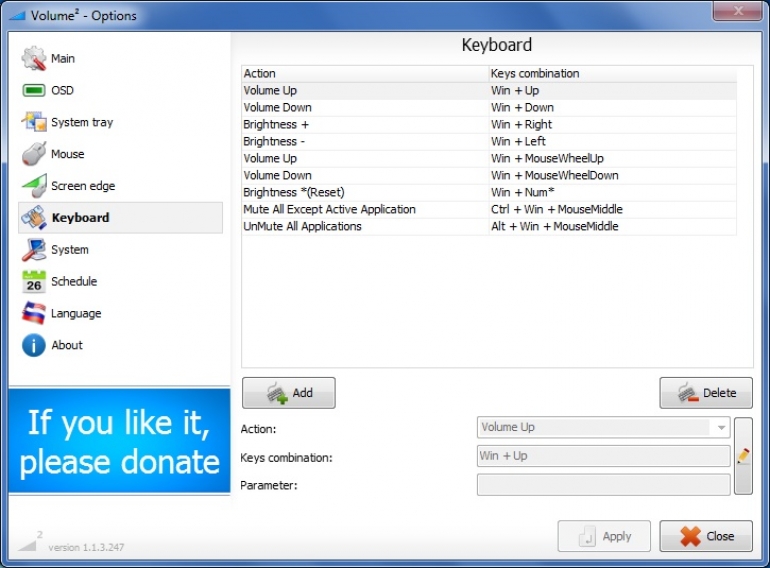This screenshot has width=770, height=568.
Task: Apply the changes
Action: [x=604, y=536]
